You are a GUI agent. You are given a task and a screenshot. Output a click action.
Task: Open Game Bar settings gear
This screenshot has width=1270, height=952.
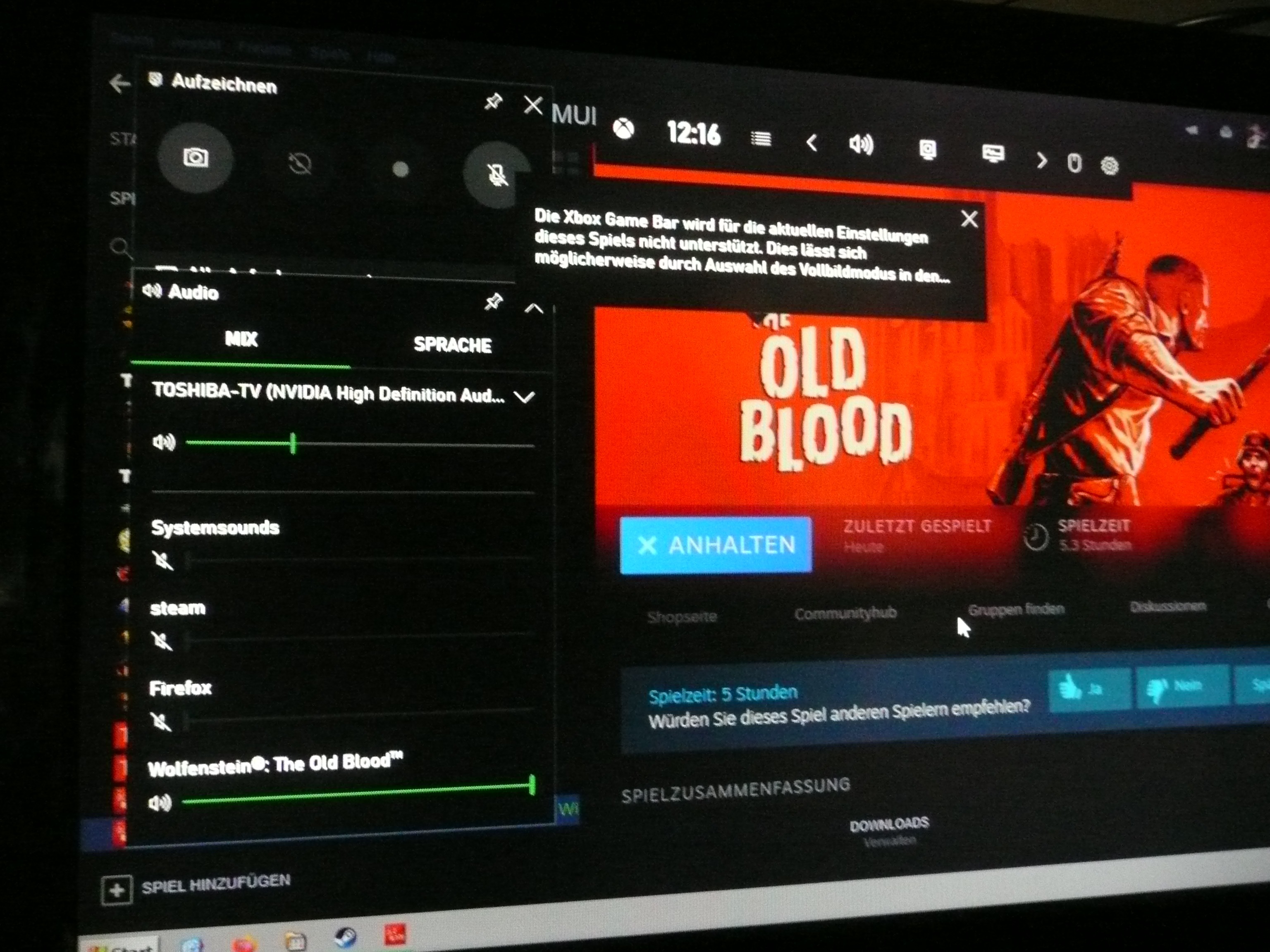1109,166
